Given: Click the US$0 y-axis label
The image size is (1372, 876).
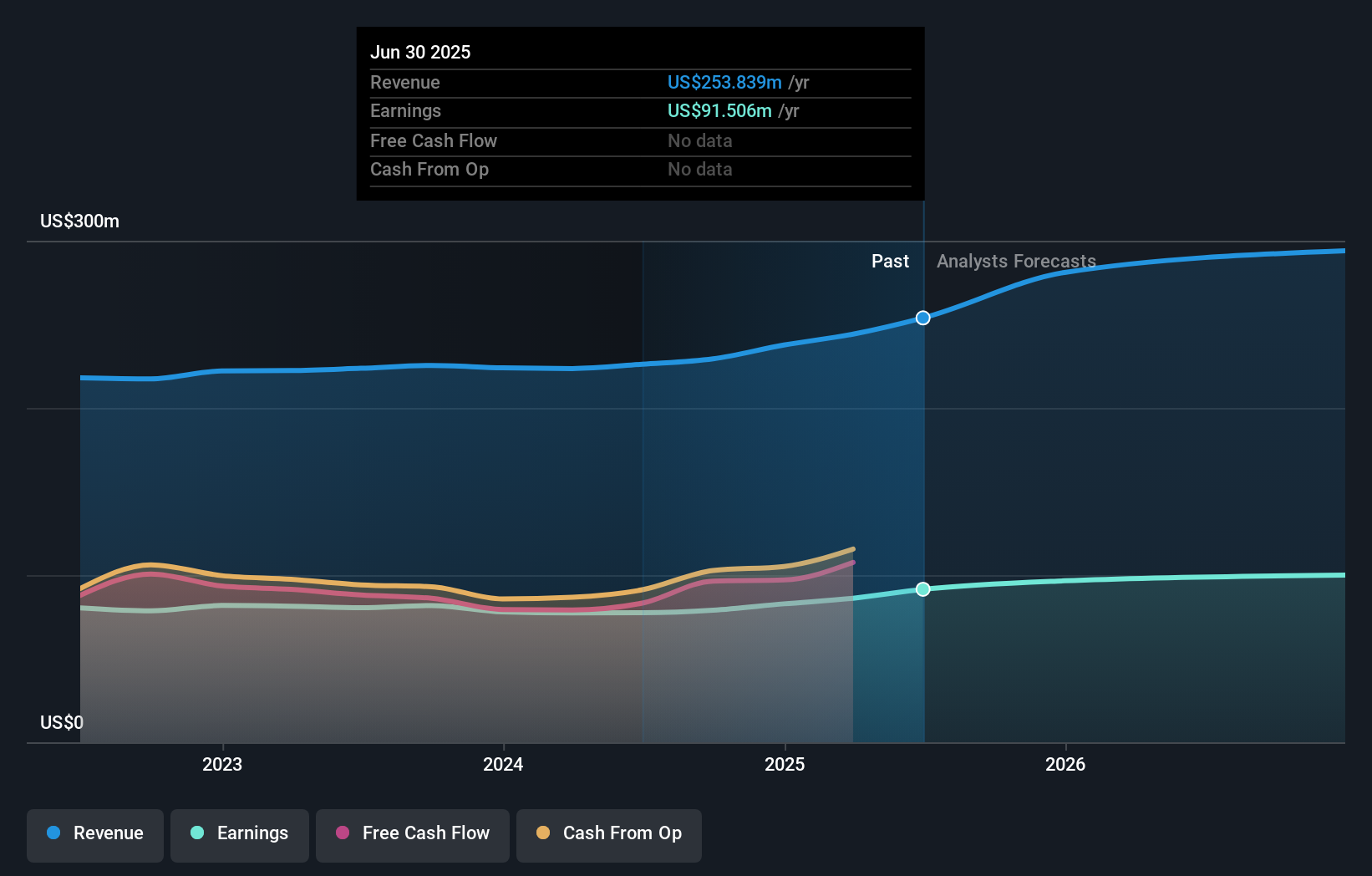Looking at the screenshot, I should 62,722.
